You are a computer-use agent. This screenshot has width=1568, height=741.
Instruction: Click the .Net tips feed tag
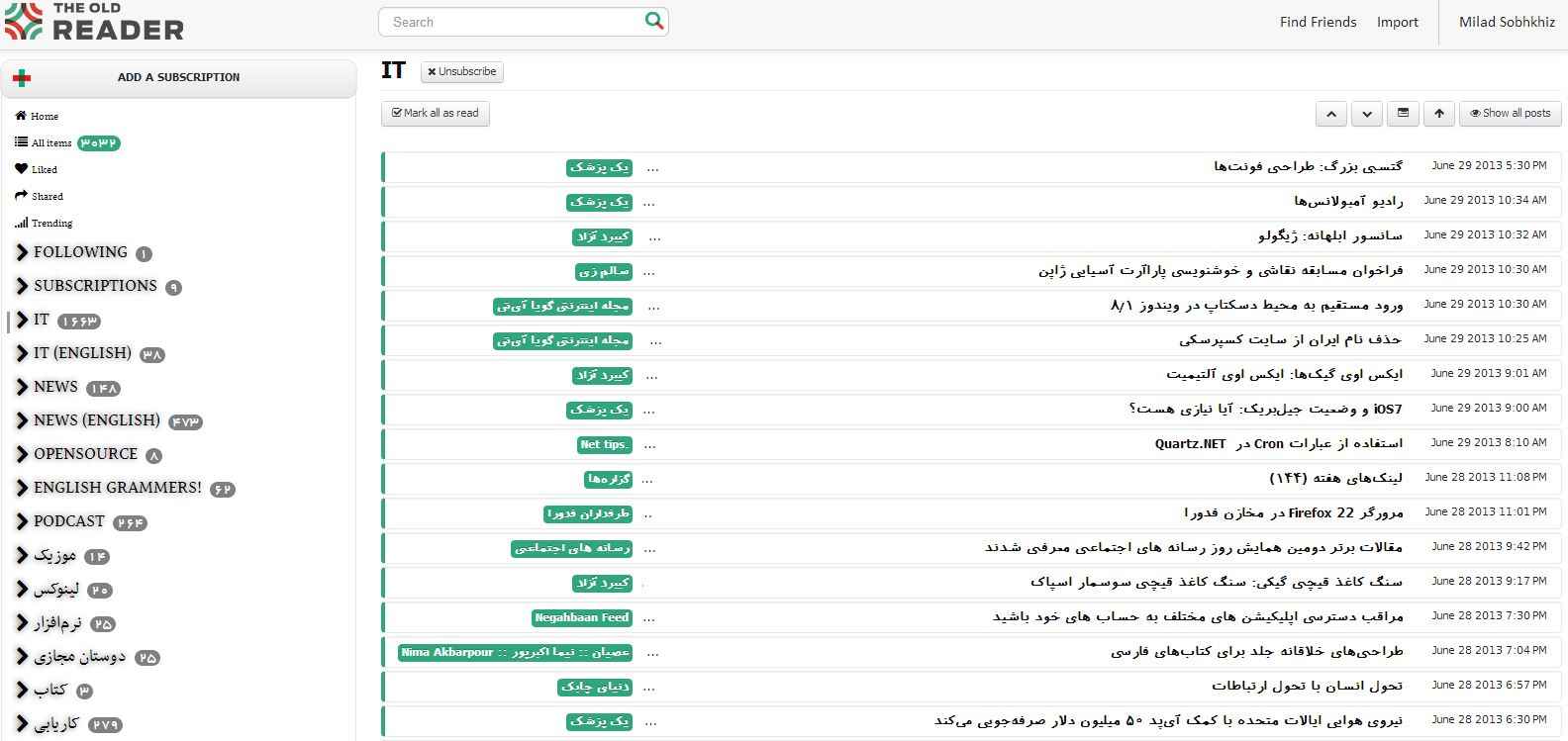(604, 444)
